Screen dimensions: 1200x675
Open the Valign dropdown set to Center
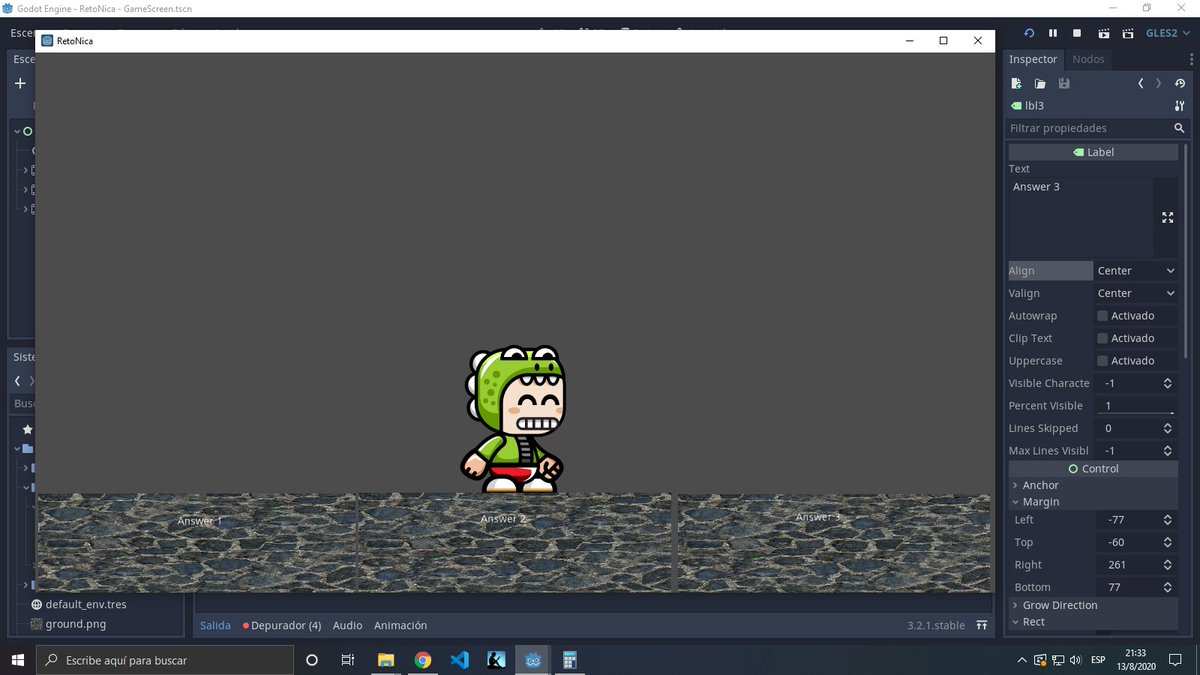(1136, 293)
